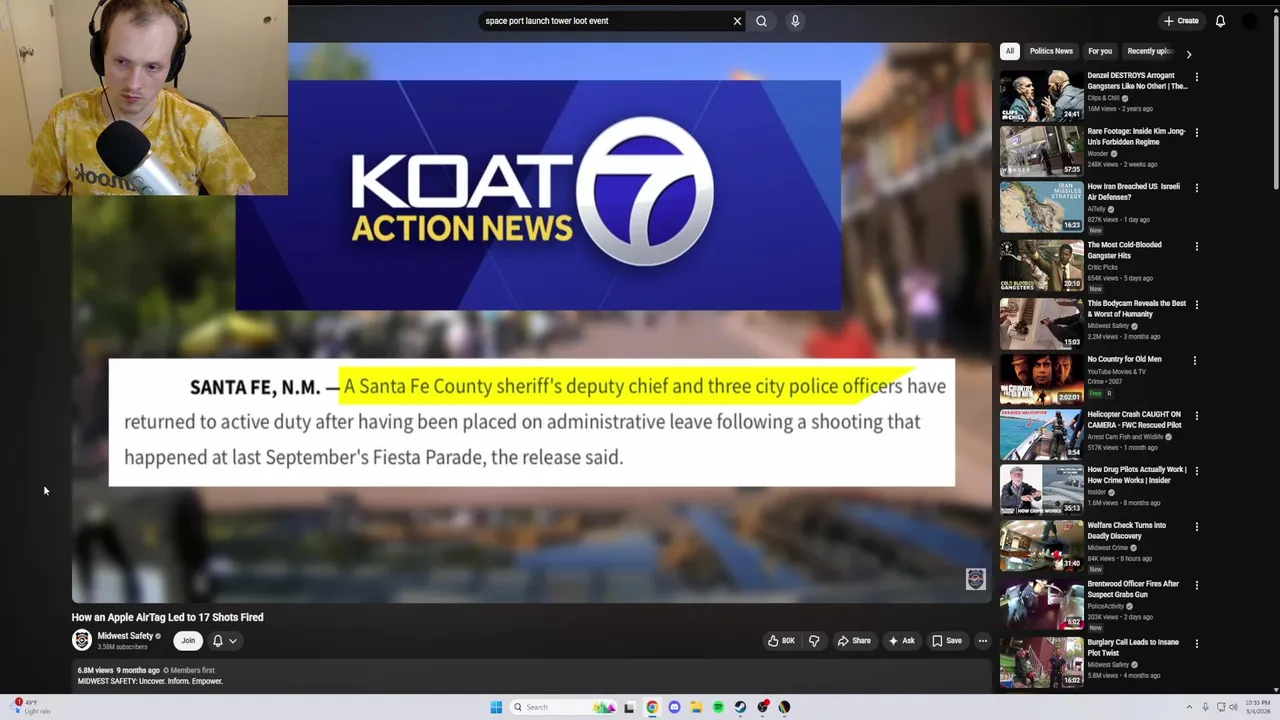Click the channel watermark on the video
The image size is (1280, 720).
[x=975, y=579]
